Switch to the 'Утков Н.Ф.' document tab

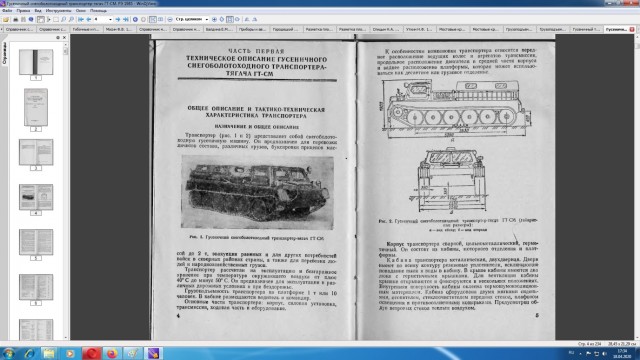(419, 29)
